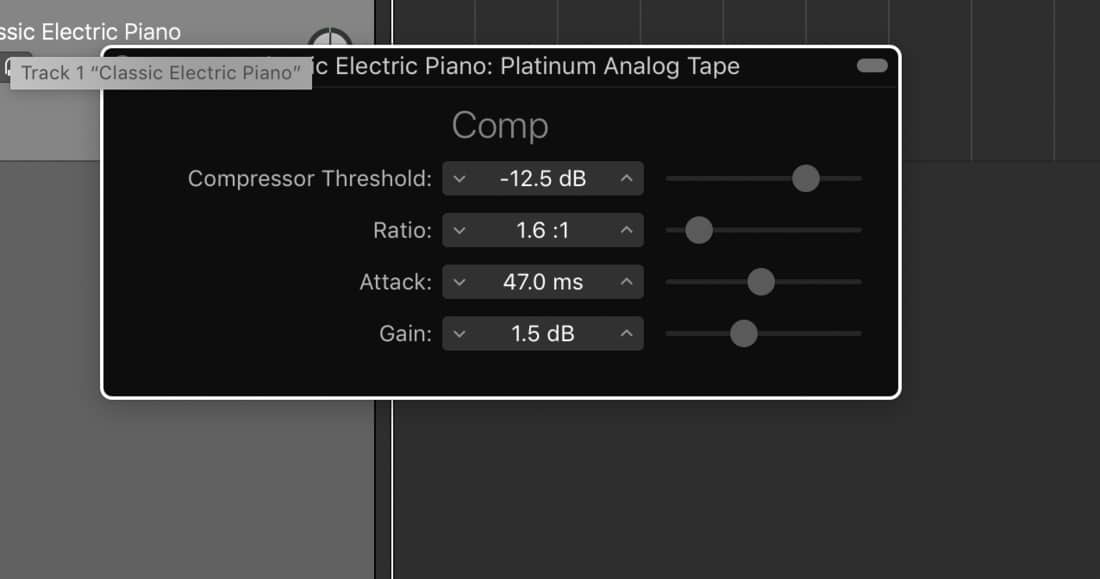Image resolution: width=1100 pixels, height=579 pixels.
Task: Click the Comp section label
Action: (x=500, y=125)
